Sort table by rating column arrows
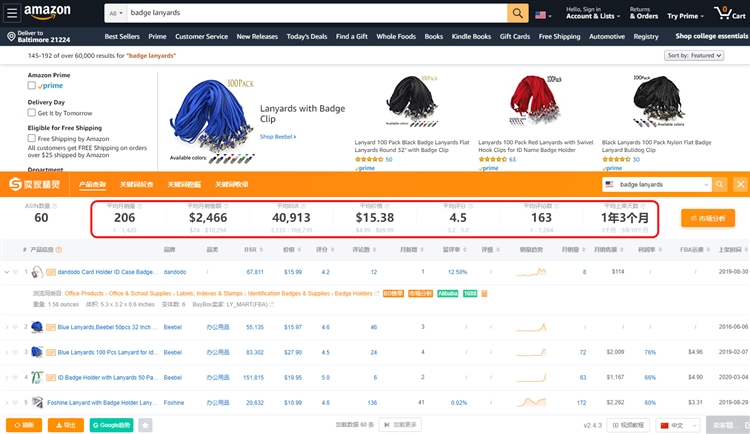750x434 pixels. (x=332, y=250)
